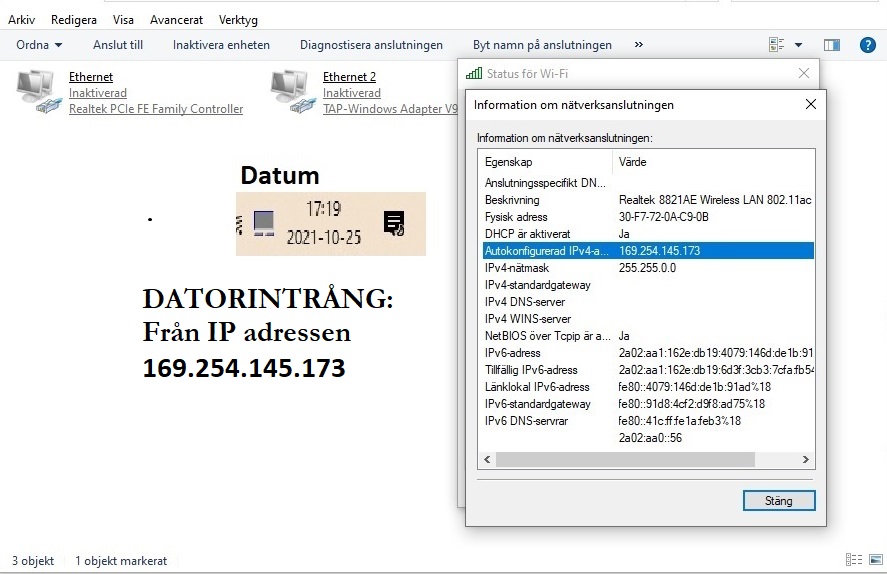Click the Ethernet adapter icon

click(39, 92)
